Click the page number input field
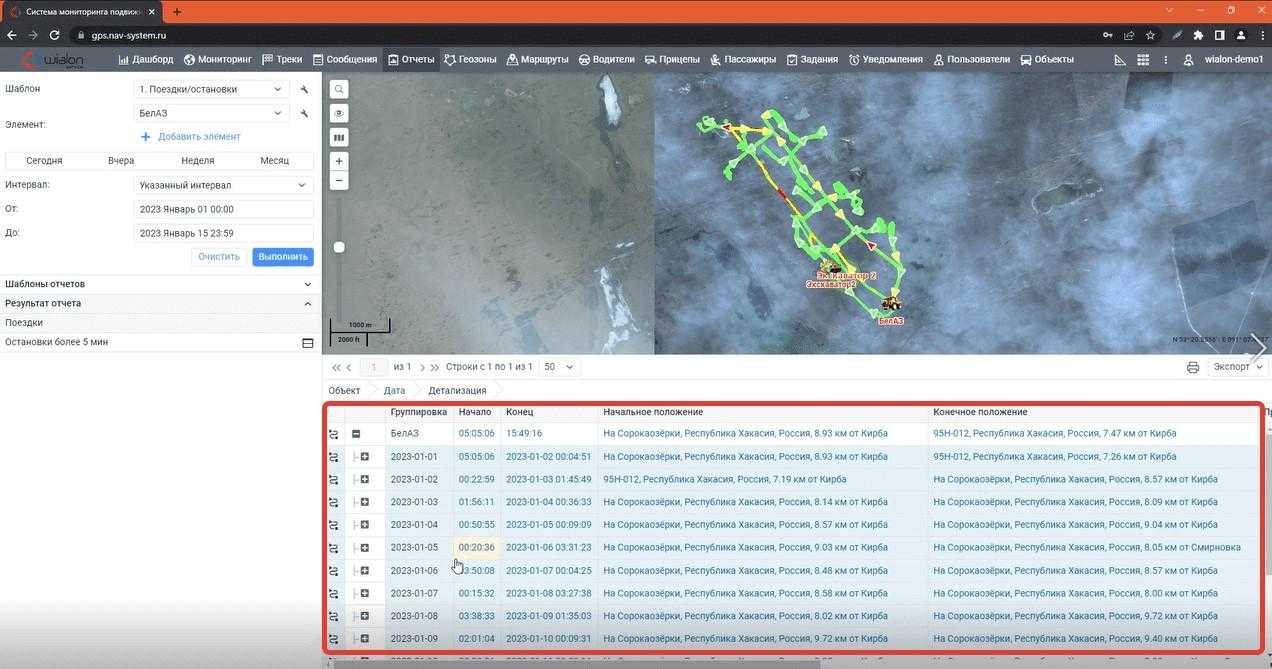This screenshot has height=669, width=1272. tap(374, 367)
